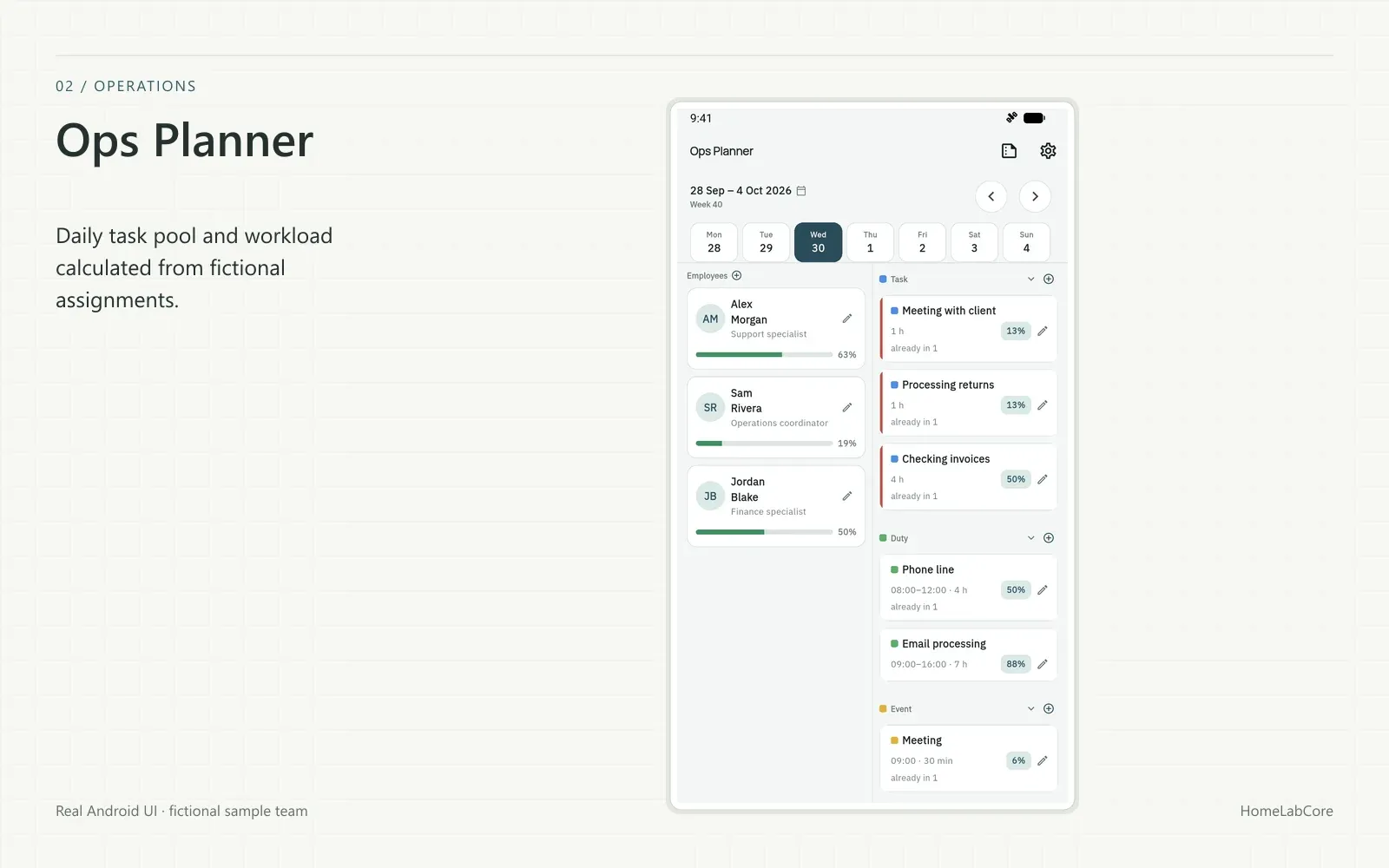Add a new Duty item
This screenshot has height=868, width=1389.
[1049, 538]
